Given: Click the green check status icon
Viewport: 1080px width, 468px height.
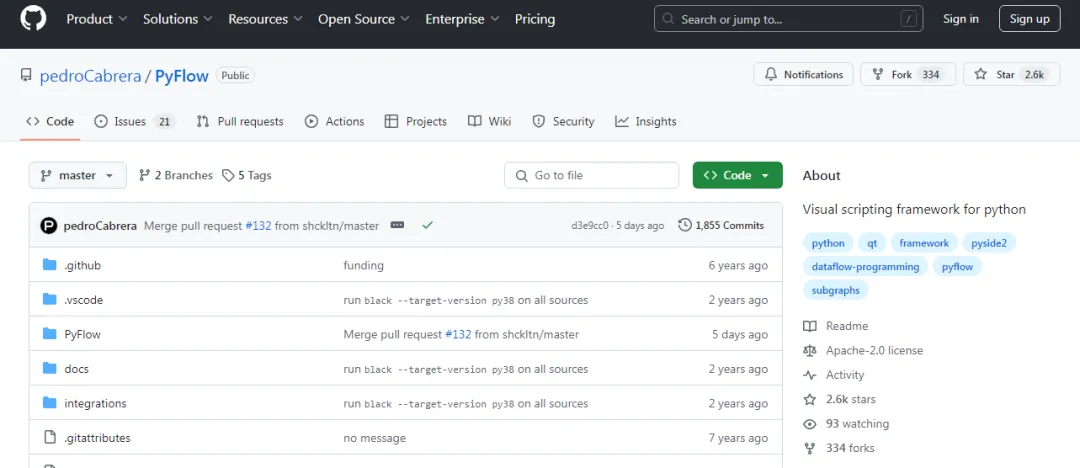Looking at the screenshot, I should 428,225.
